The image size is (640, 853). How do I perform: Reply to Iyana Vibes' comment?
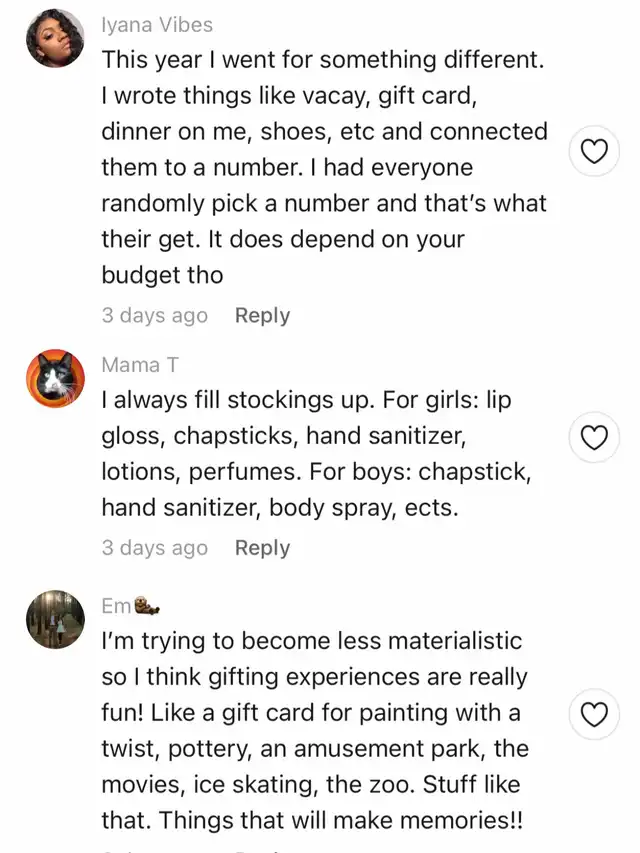(262, 316)
